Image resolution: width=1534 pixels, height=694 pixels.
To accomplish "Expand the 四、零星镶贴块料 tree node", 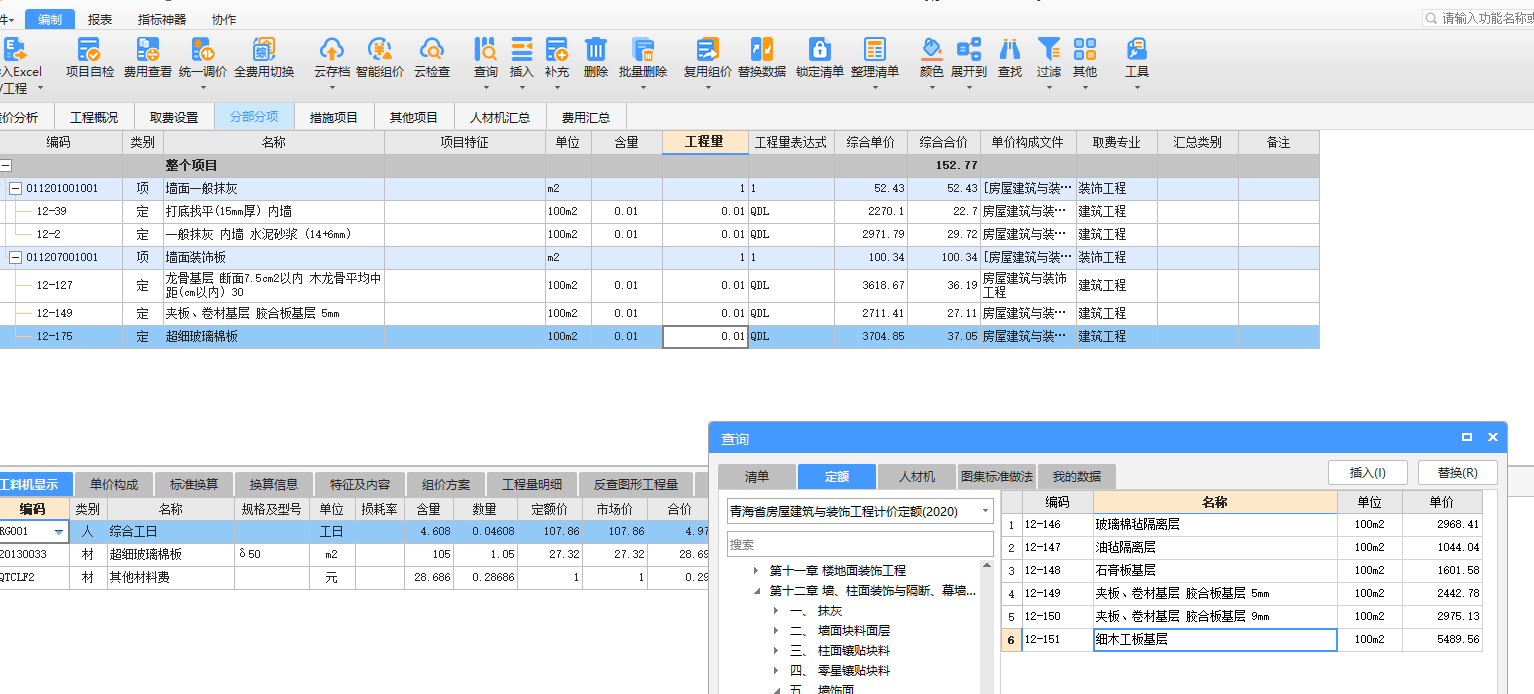I will (776, 670).
